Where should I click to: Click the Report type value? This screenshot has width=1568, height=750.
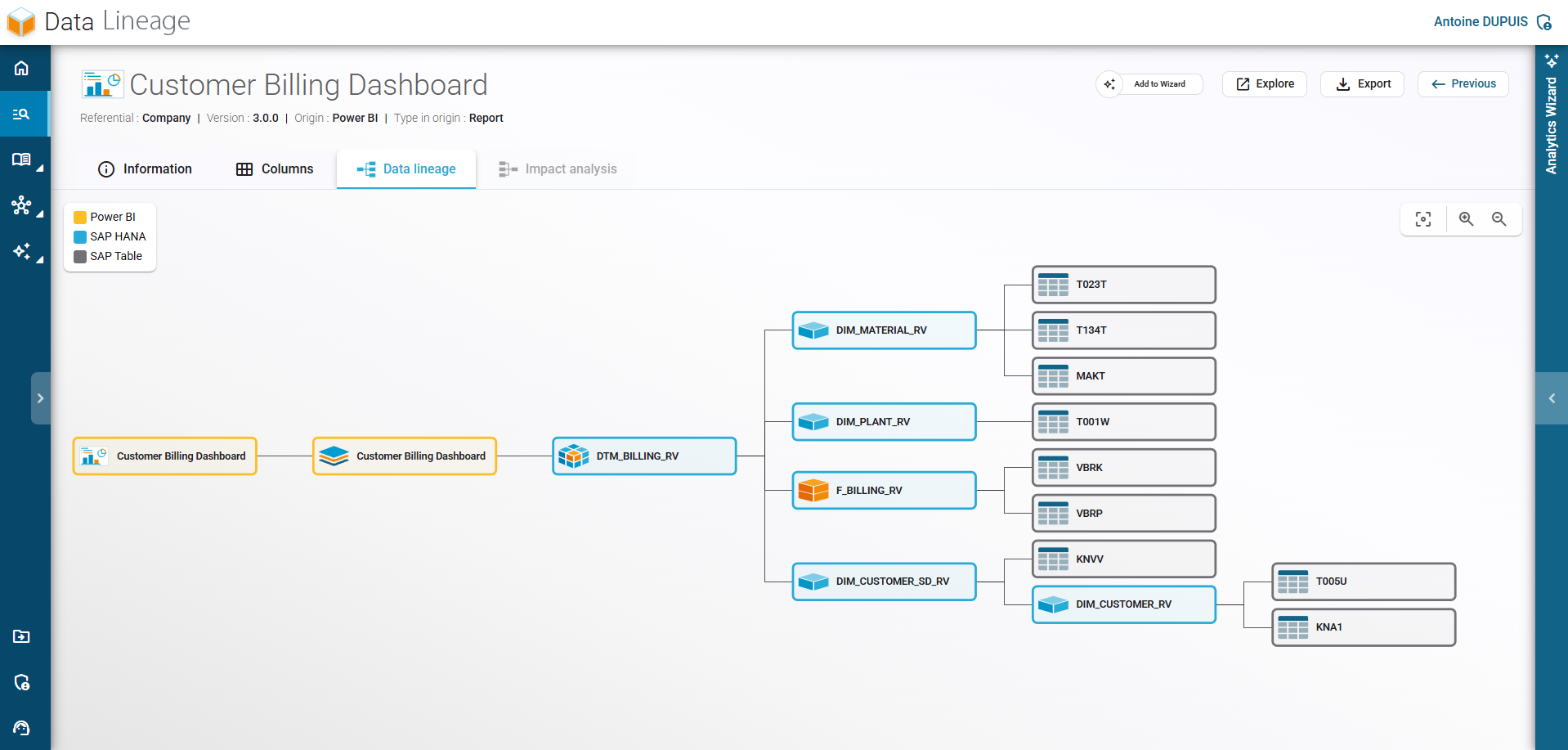[x=486, y=119]
